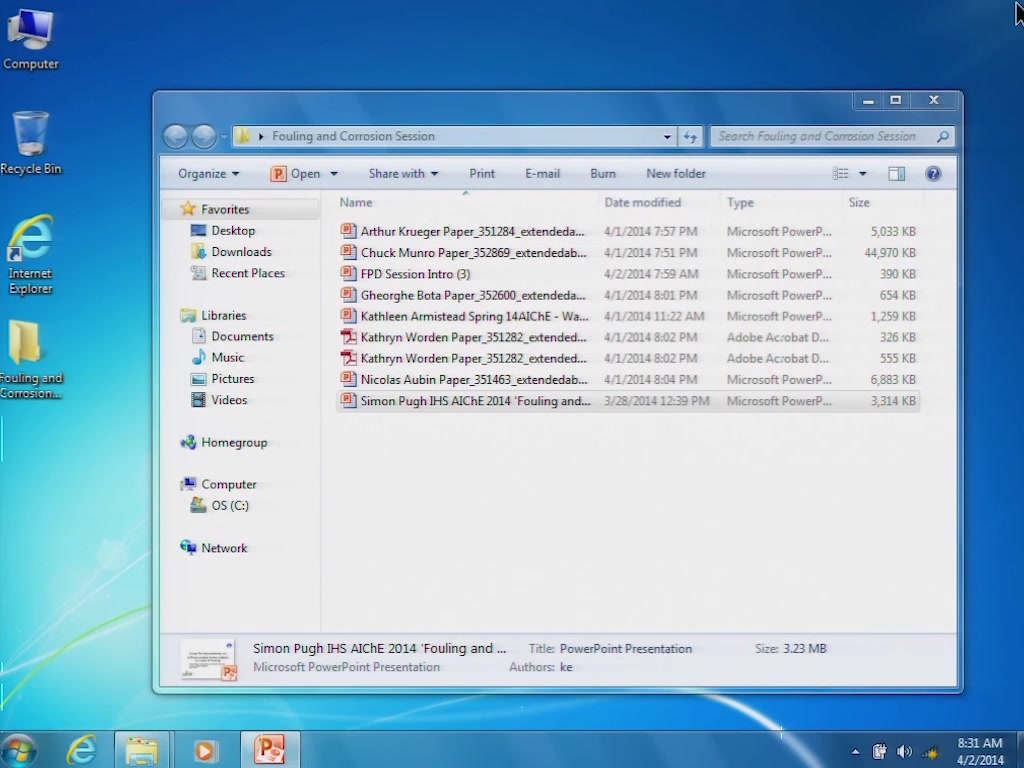Image resolution: width=1024 pixels, height=768 pixels.
Task: Open recent locations dropdown next to nav arrows
Action: tap(224, 136)
